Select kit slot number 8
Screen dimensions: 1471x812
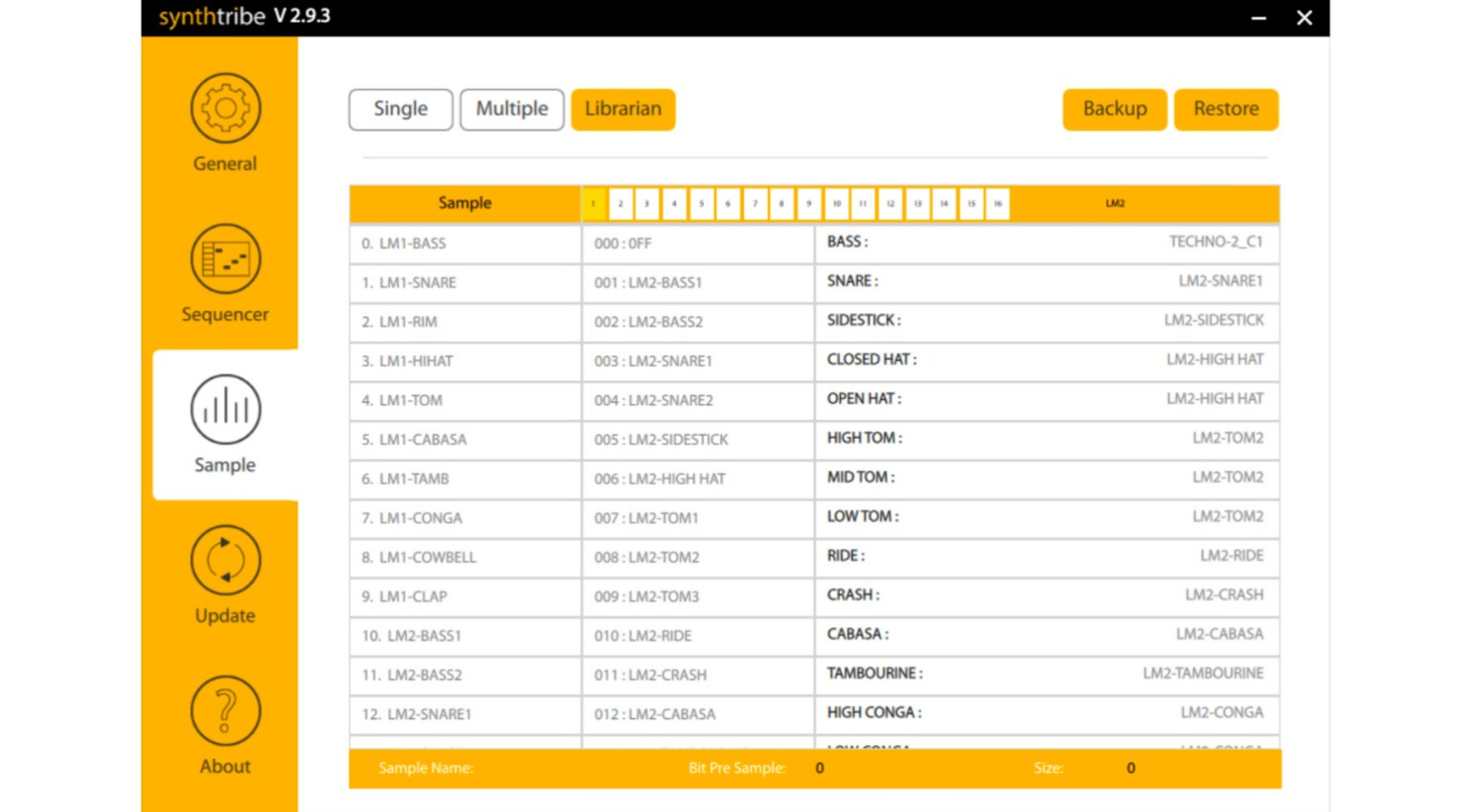(x=781, y=204)
